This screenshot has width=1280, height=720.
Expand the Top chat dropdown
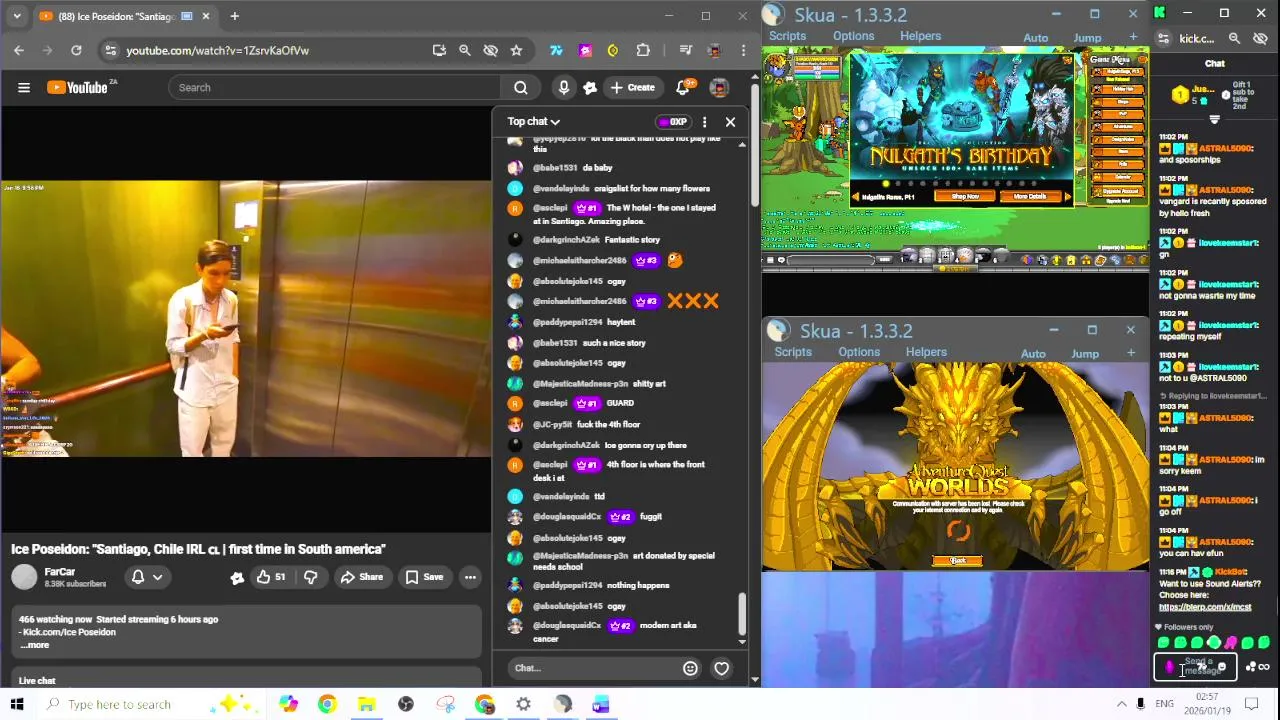pyautogui.click(x=534, y=122)
